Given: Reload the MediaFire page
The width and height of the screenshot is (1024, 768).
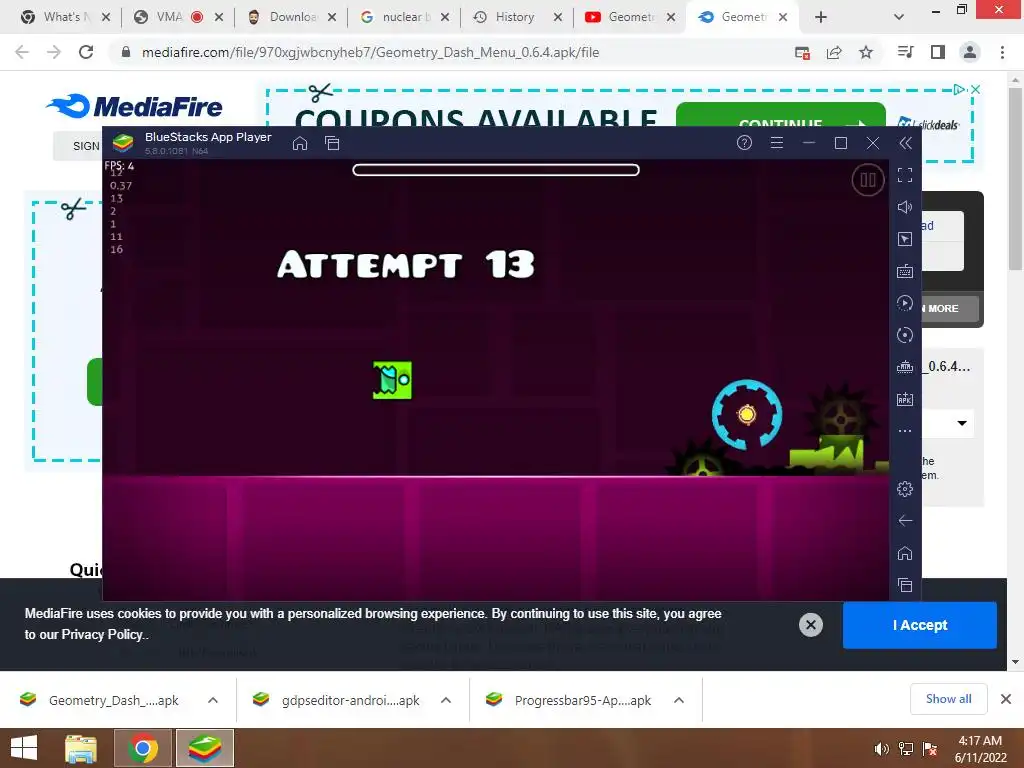Looking at the screenshot, I should (86, 52).
